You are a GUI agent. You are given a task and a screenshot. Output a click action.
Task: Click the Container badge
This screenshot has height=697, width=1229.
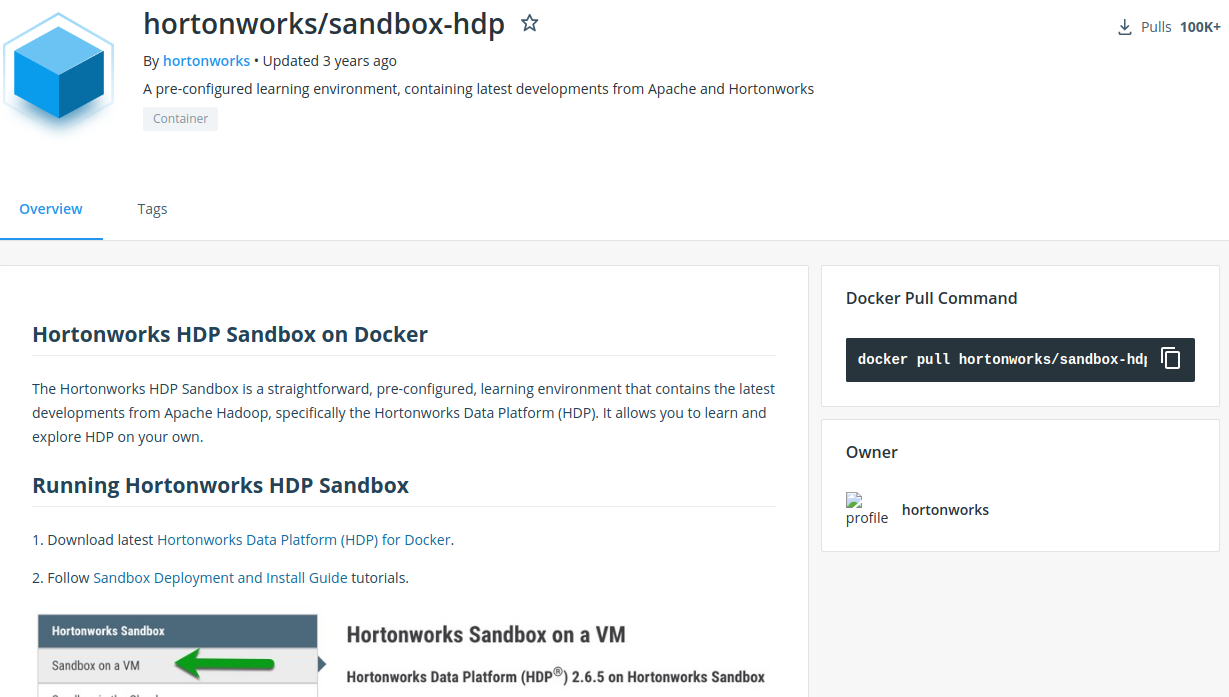[180, 119]
